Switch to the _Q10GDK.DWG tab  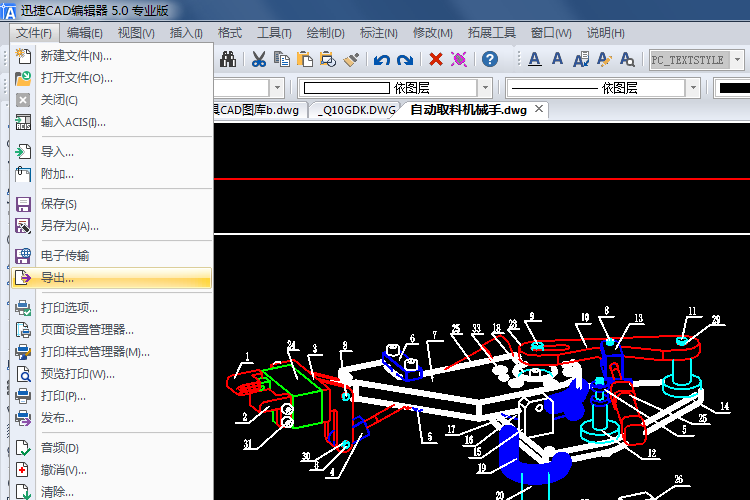click(x=357, y=110)
